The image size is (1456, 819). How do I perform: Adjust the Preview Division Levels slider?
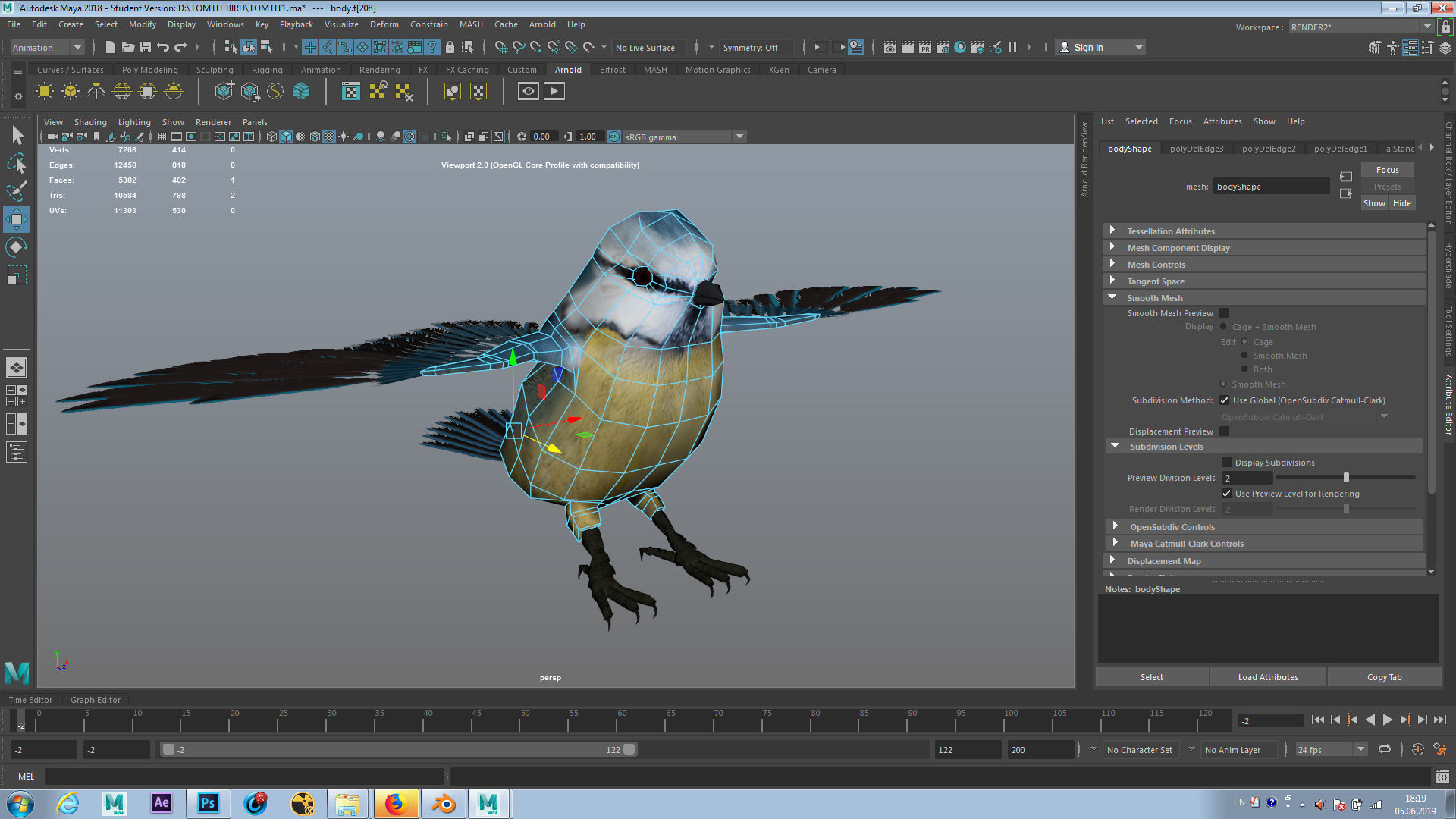click(x=1345, y=478)
